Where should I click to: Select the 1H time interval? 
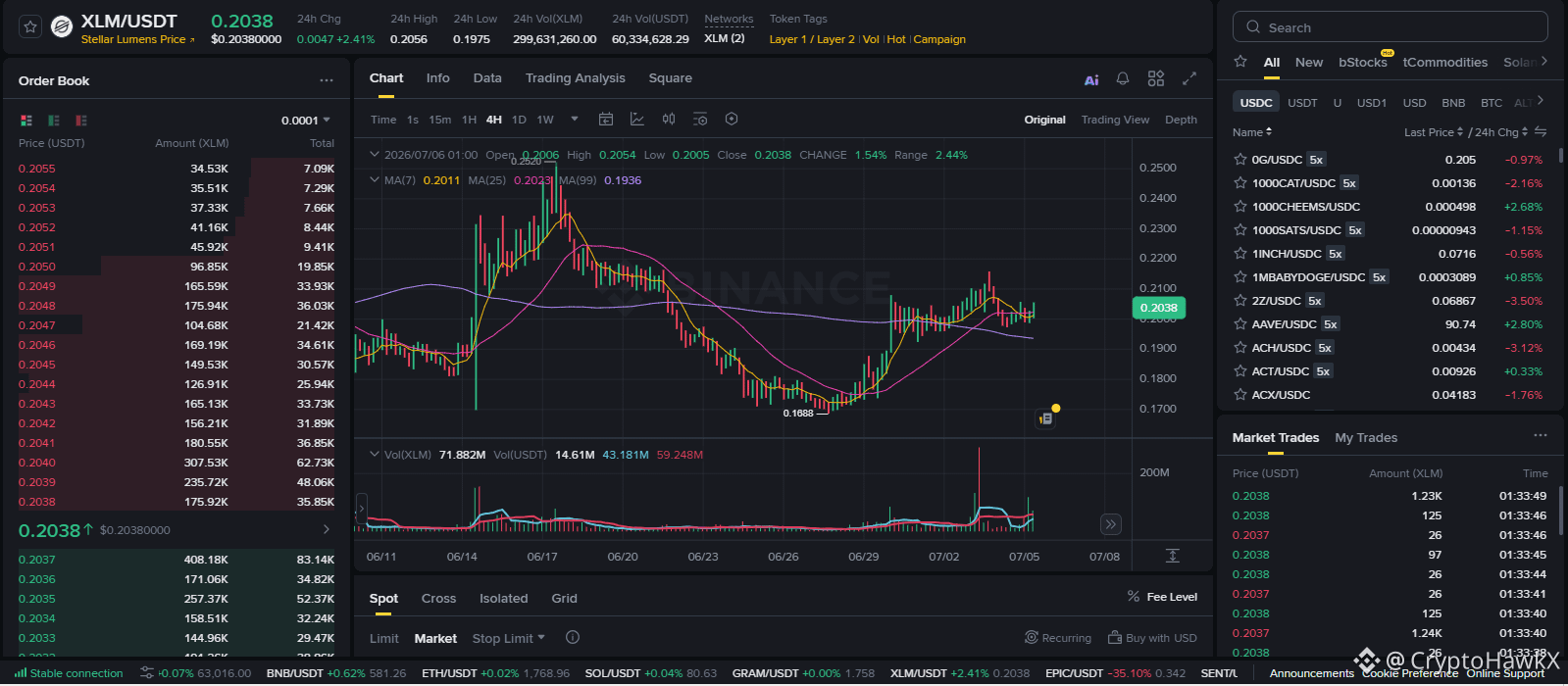[x=469, y=120]
